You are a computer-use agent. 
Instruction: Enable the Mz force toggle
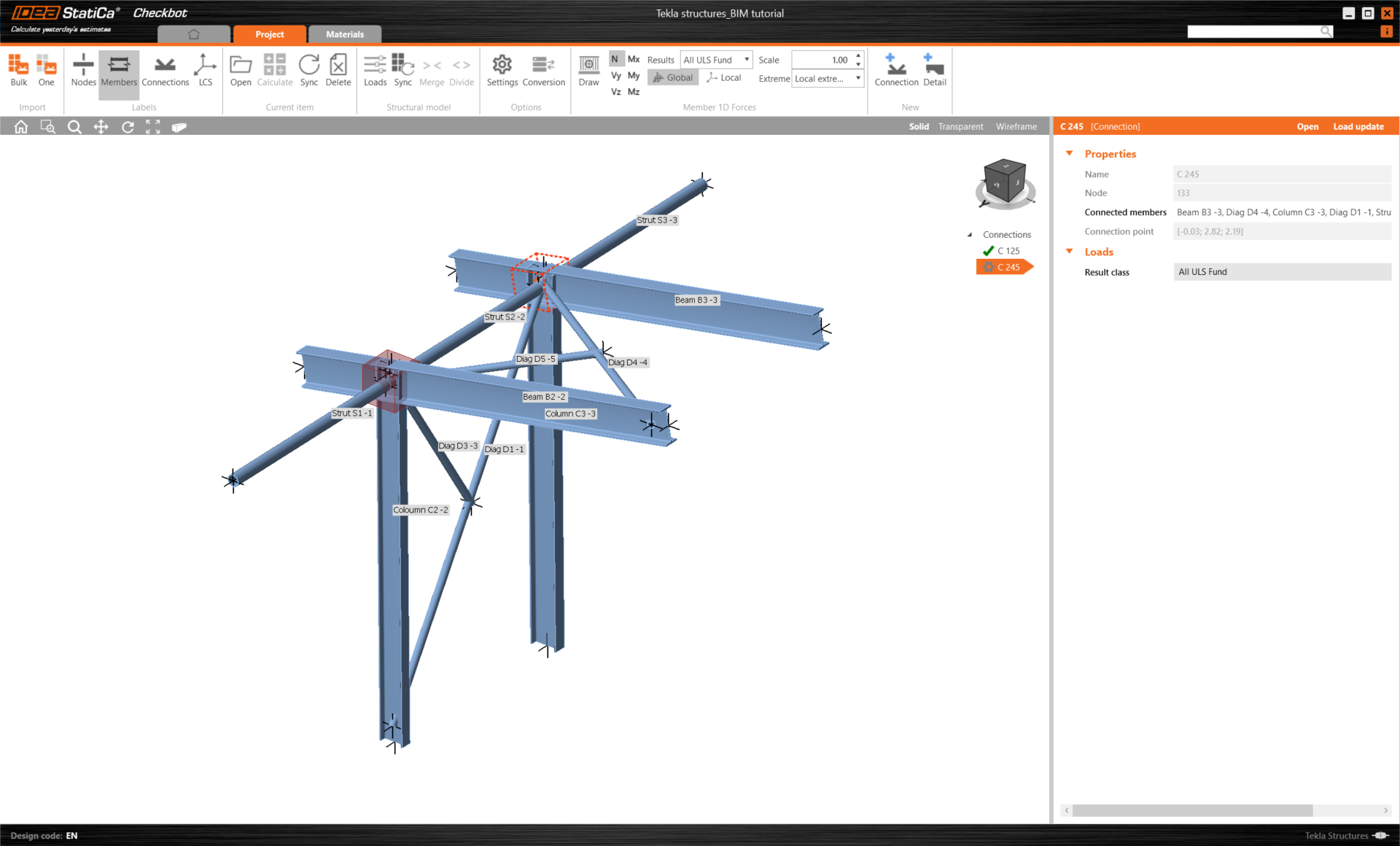point(633,92)
